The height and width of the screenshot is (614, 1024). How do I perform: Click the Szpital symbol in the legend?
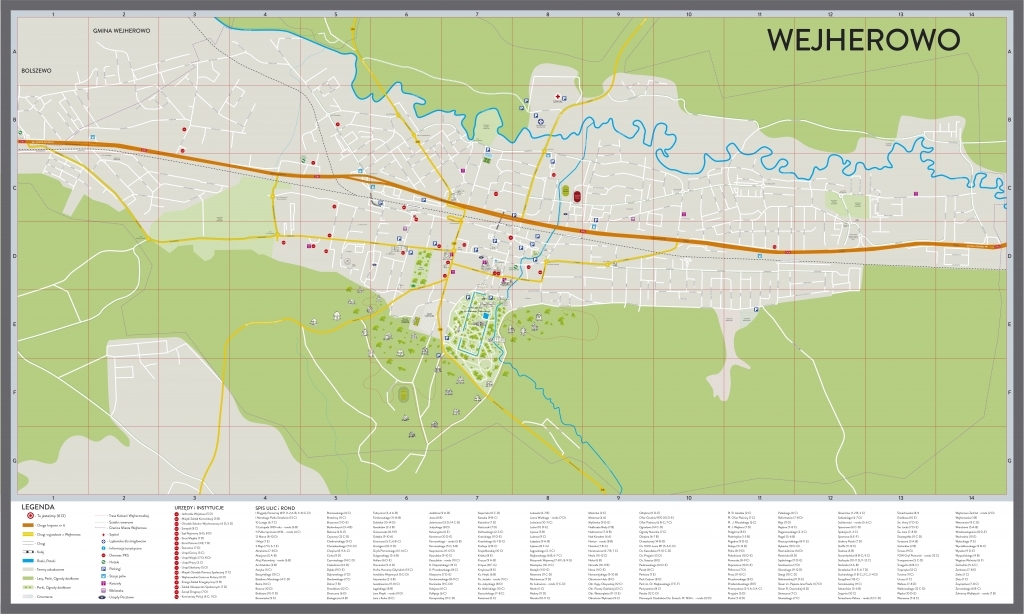103,534
